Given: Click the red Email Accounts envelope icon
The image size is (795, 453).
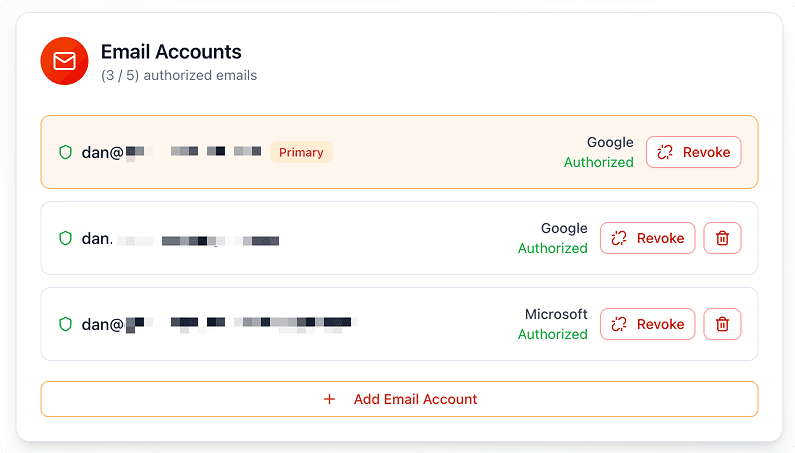Looking at the screenshot, I should (x=65, y=61).
